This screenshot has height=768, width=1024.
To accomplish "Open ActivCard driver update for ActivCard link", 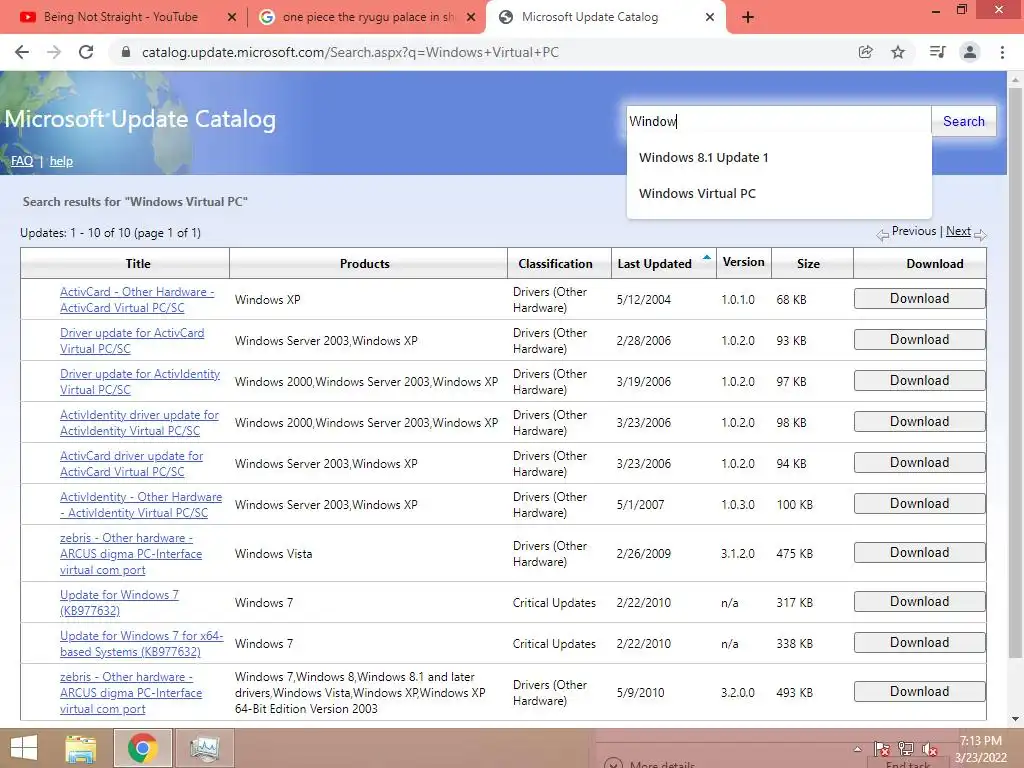I will (131, 464).
